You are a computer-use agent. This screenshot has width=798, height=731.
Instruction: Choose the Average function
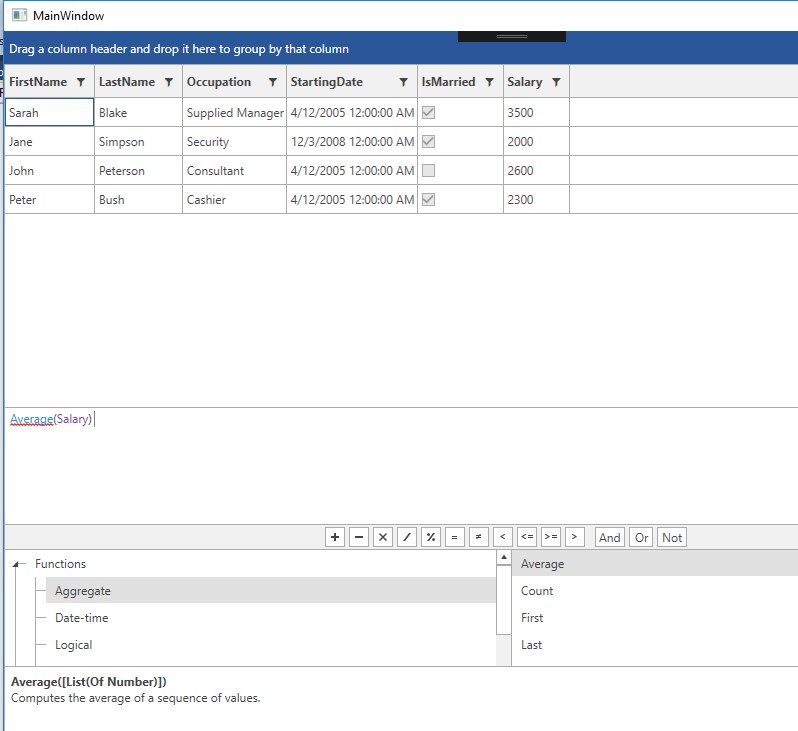coord(654,564)
